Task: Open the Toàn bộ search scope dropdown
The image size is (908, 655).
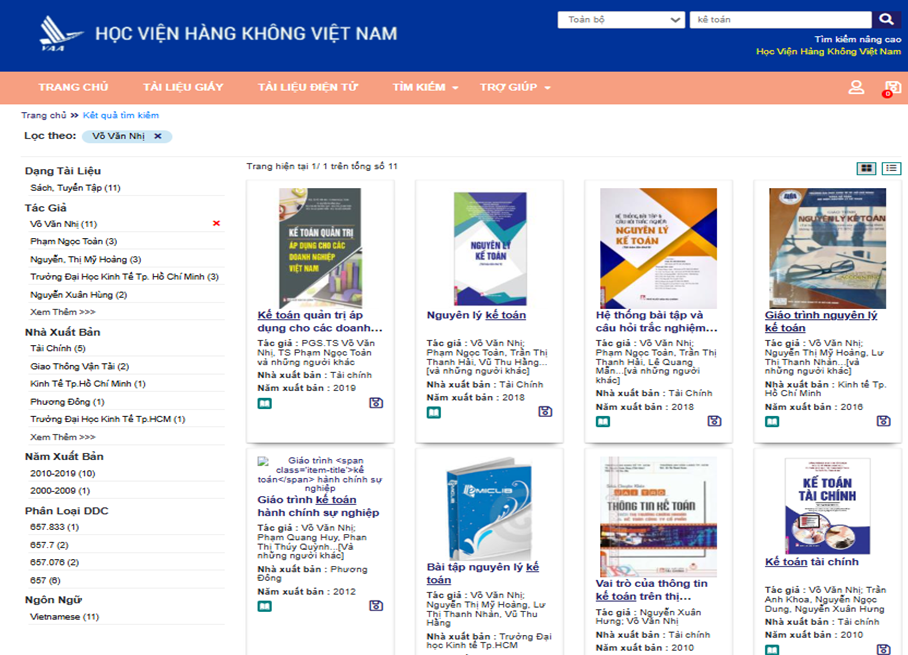Action: [x=621, y=20]
